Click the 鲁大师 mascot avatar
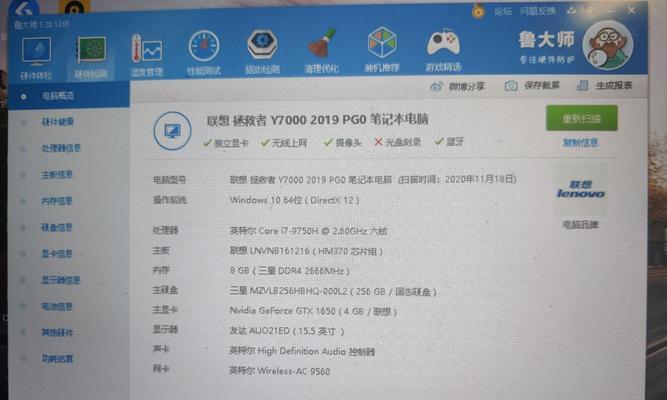This screenshot has height=400, width=667. coord(608,45)
